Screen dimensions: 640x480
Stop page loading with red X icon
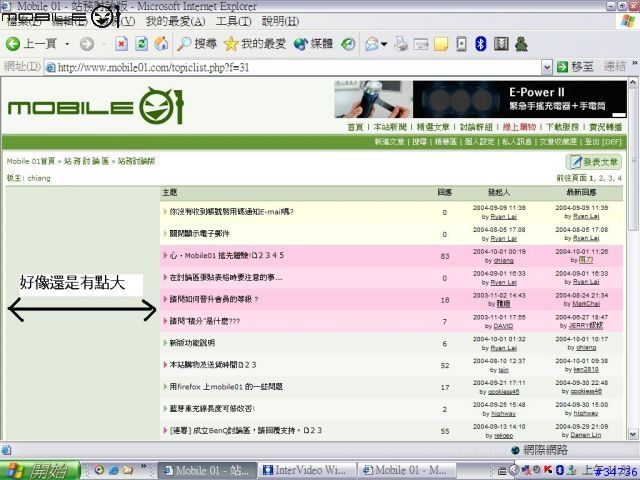(x=121, y=44)
